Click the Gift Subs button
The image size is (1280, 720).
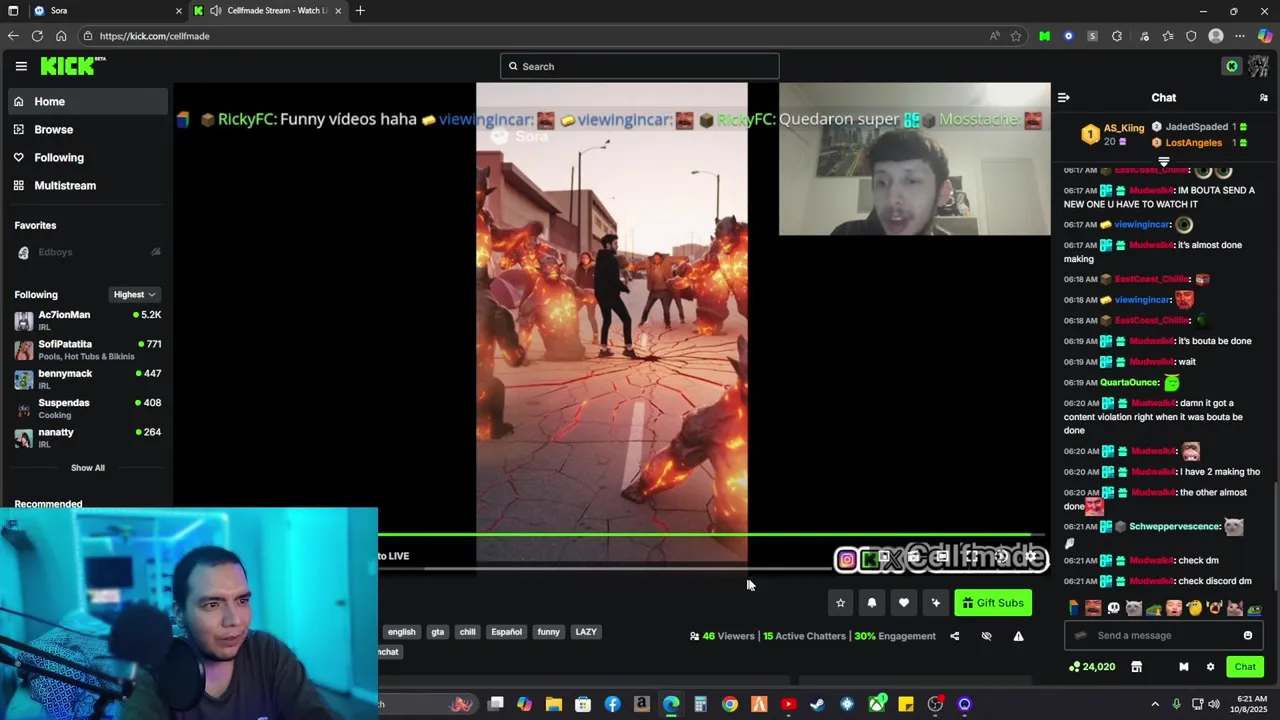(993, 603)
